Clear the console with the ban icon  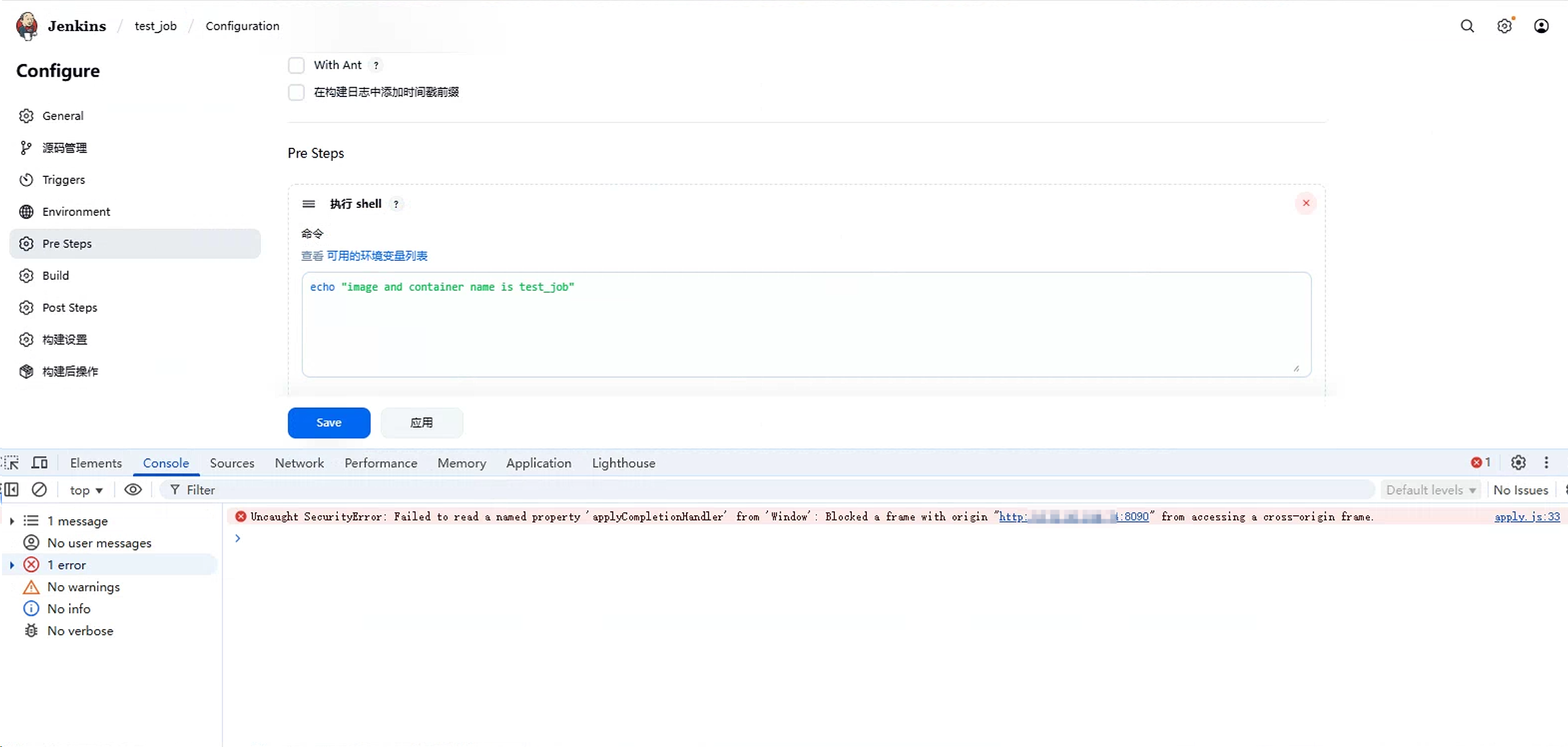[x=40, y=490]
